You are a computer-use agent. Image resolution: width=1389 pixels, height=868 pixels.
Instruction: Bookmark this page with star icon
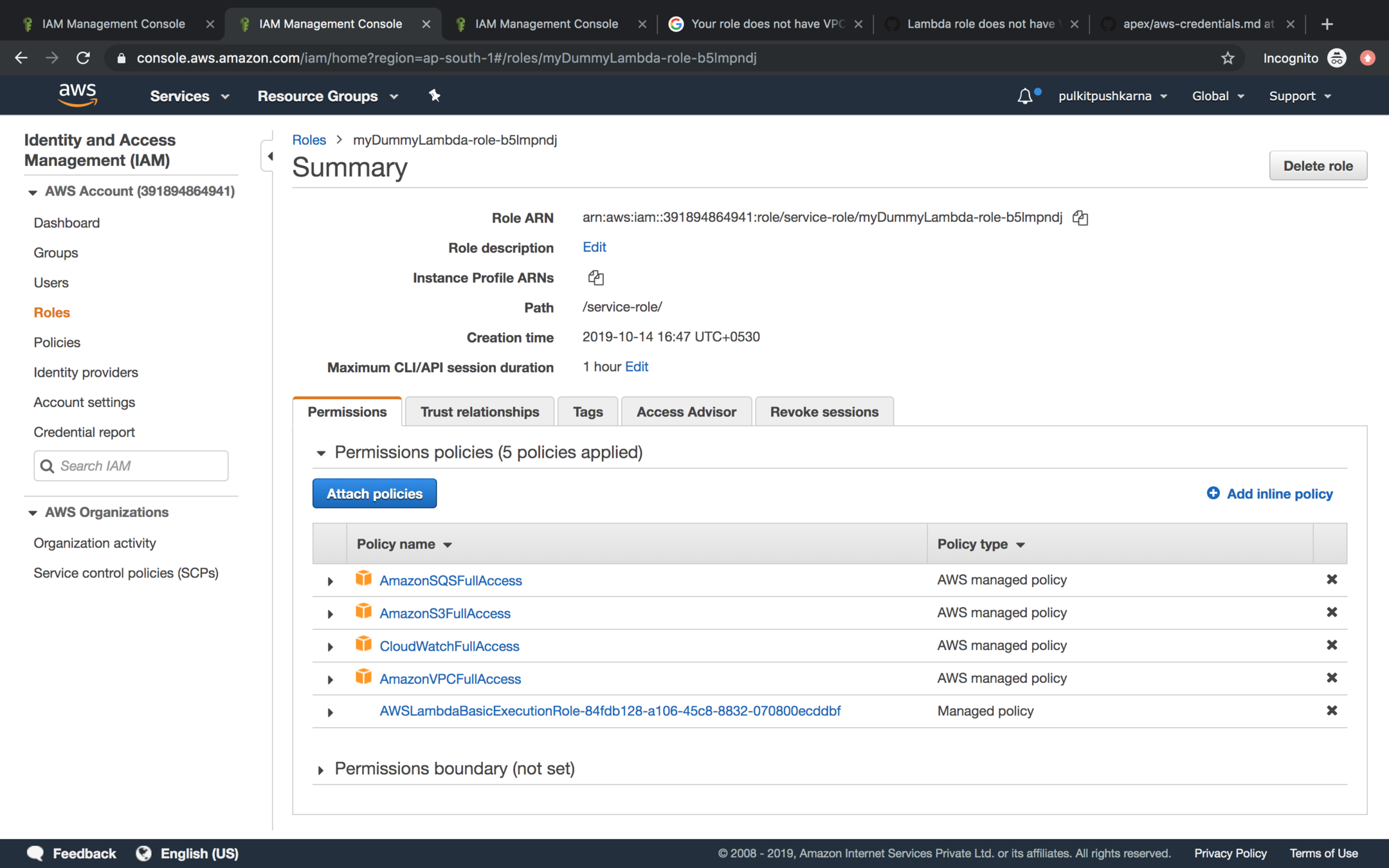[x=1228, y=59]
